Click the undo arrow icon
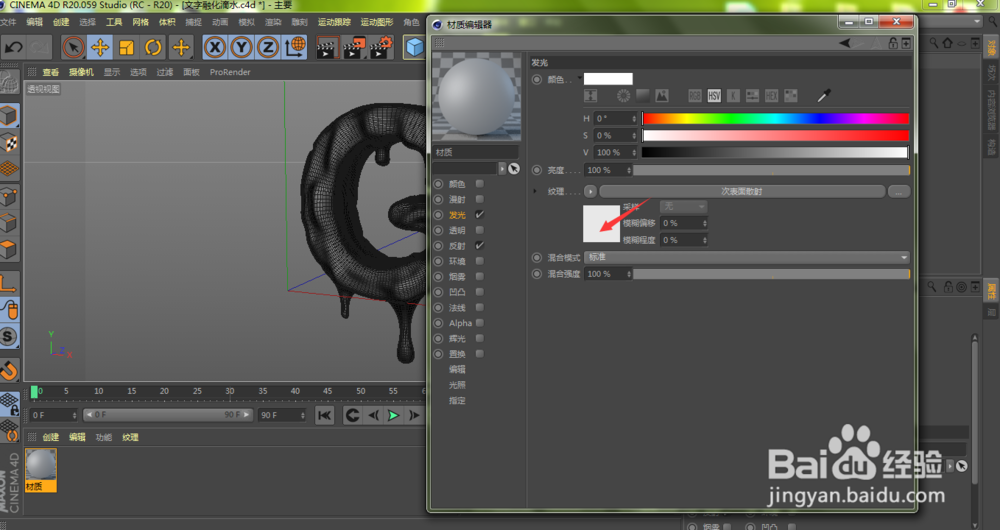The height and width of the screenshot is (530, 1000). pyautogui.click(x=13, y=47)
